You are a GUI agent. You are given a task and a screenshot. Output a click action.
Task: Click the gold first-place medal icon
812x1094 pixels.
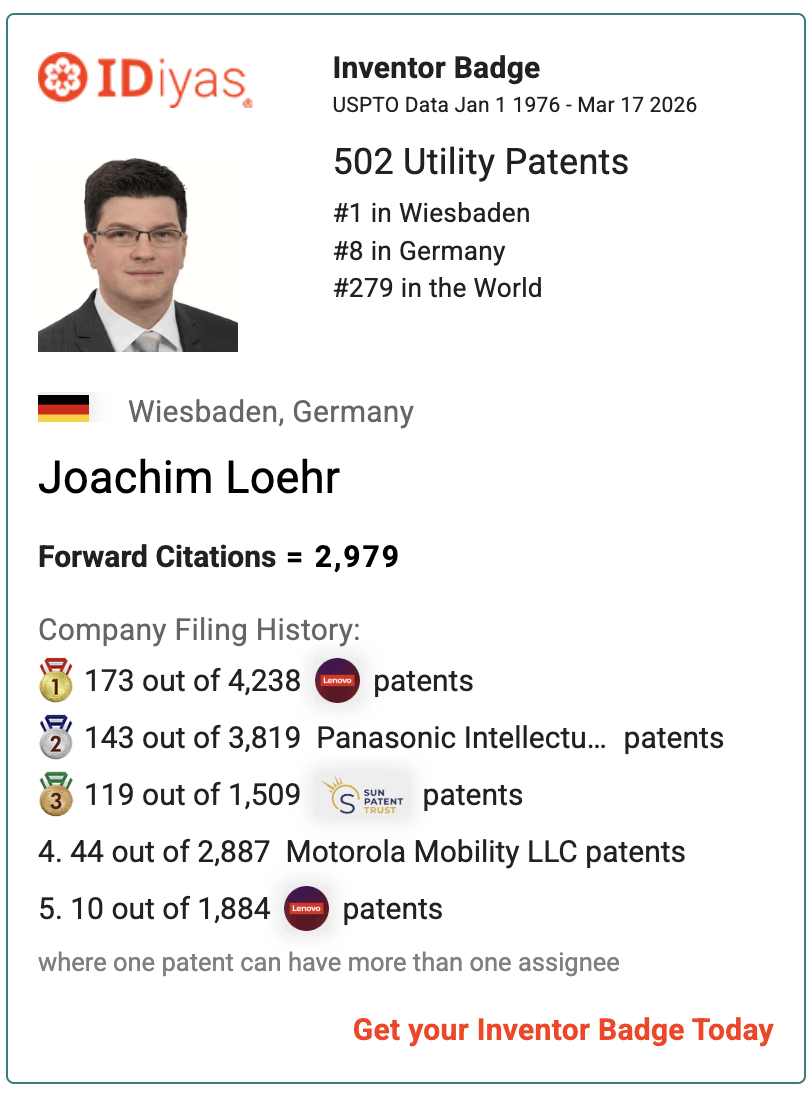click(56, 680)
